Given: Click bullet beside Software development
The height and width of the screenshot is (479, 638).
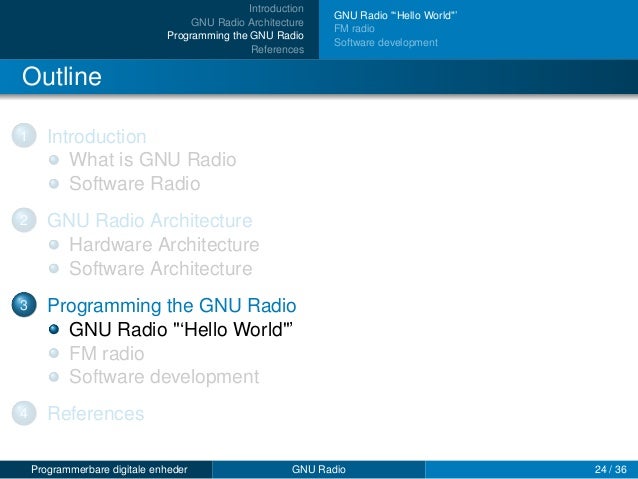Looking at the screenshot, I should [54, 377].
